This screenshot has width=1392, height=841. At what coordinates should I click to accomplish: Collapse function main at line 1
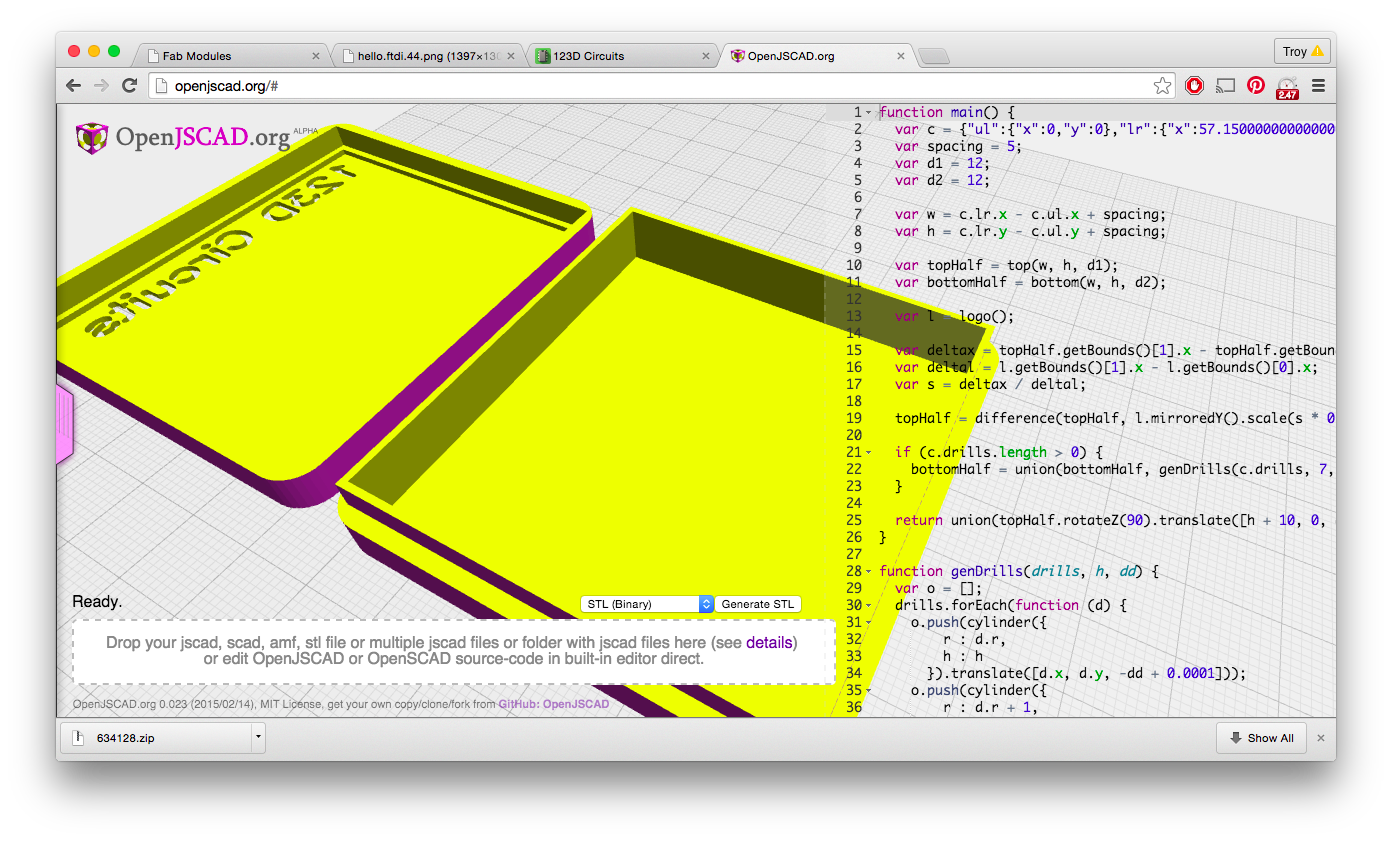point(868,112)
